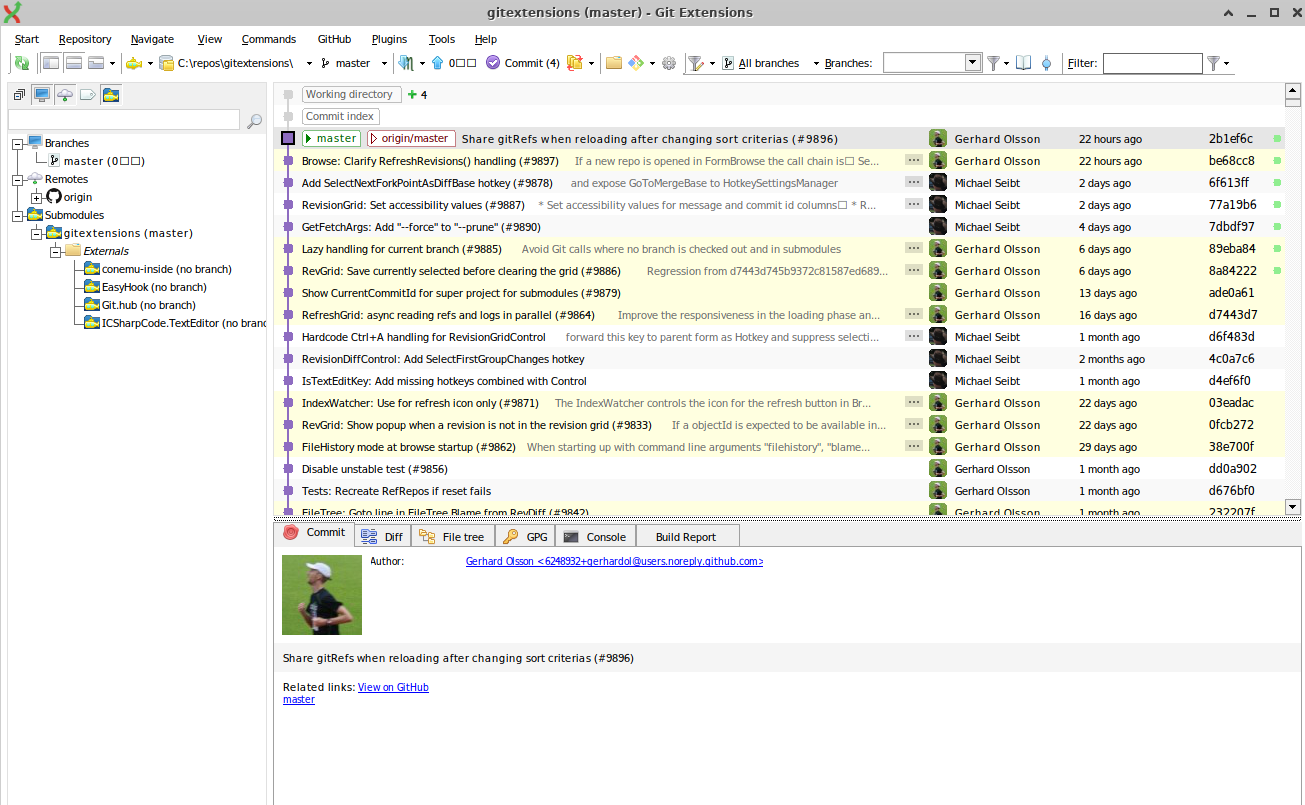Follow the View on GitHub link
The width and height of the screenshot is (1305, 805).
[393, 687]
